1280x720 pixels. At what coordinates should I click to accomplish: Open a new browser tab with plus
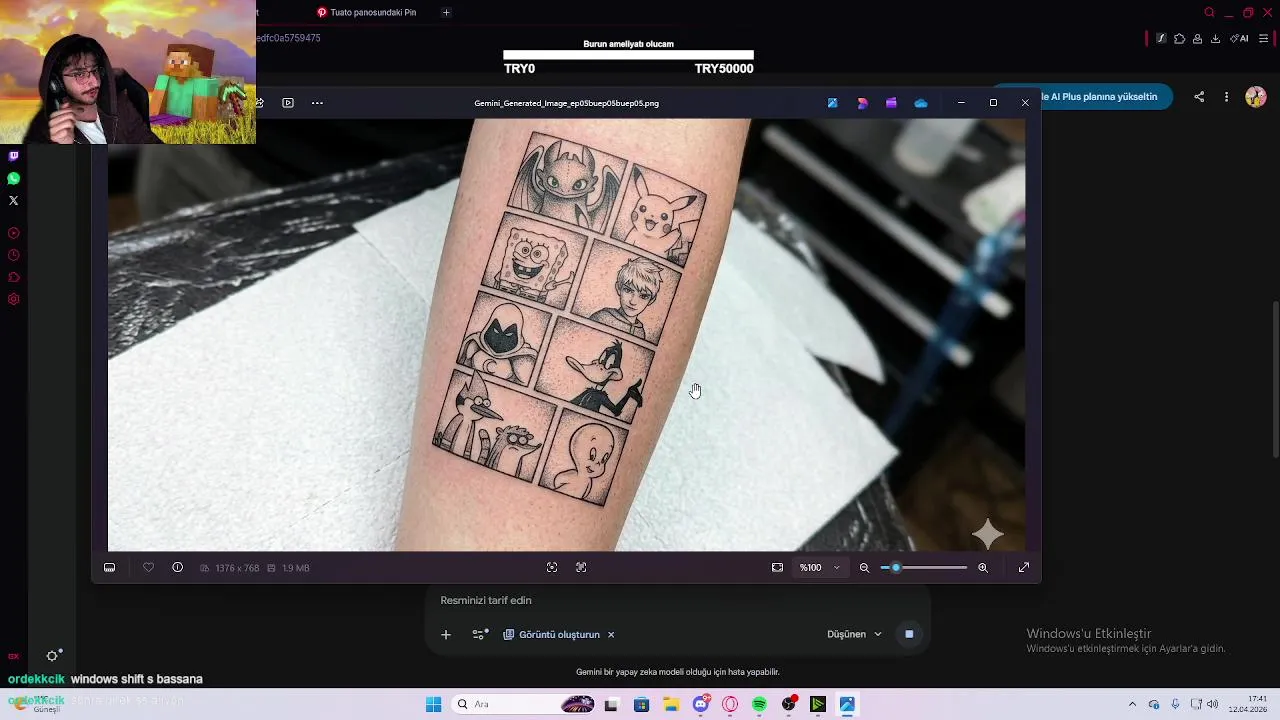446,12
